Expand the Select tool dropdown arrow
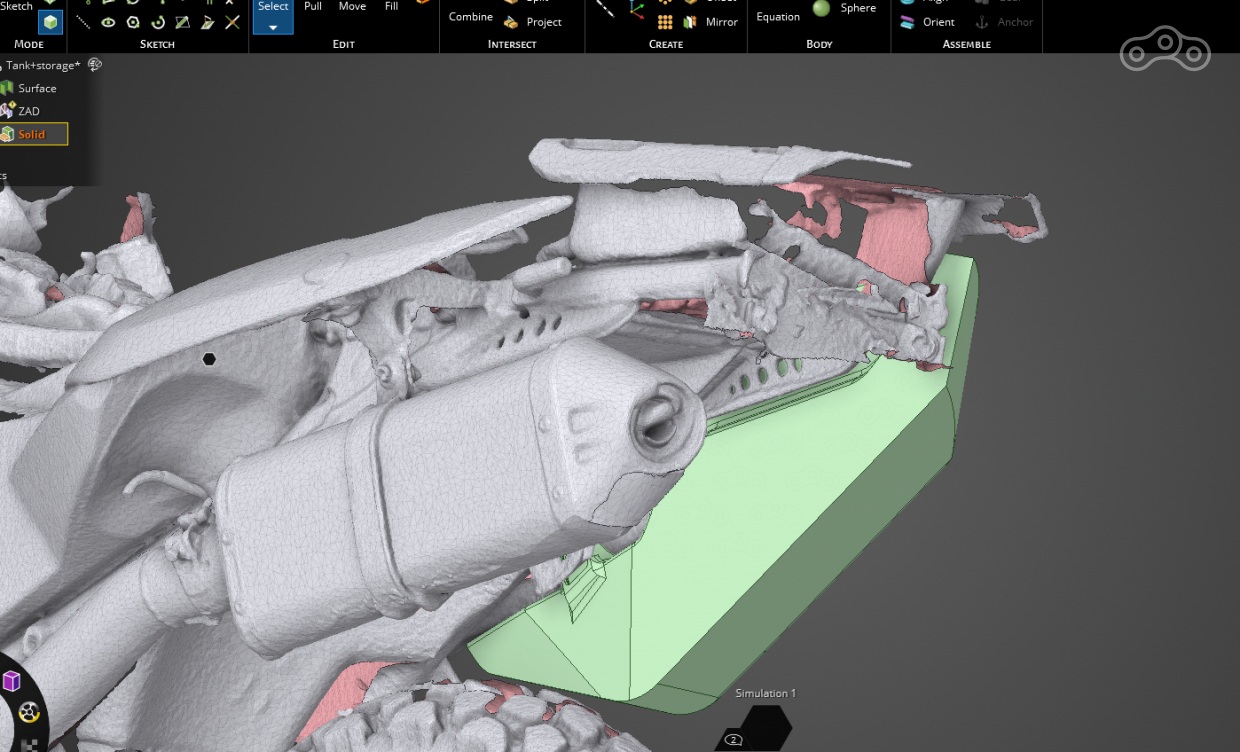This screenshot has width=1240, height=752. tap(273, 27)
